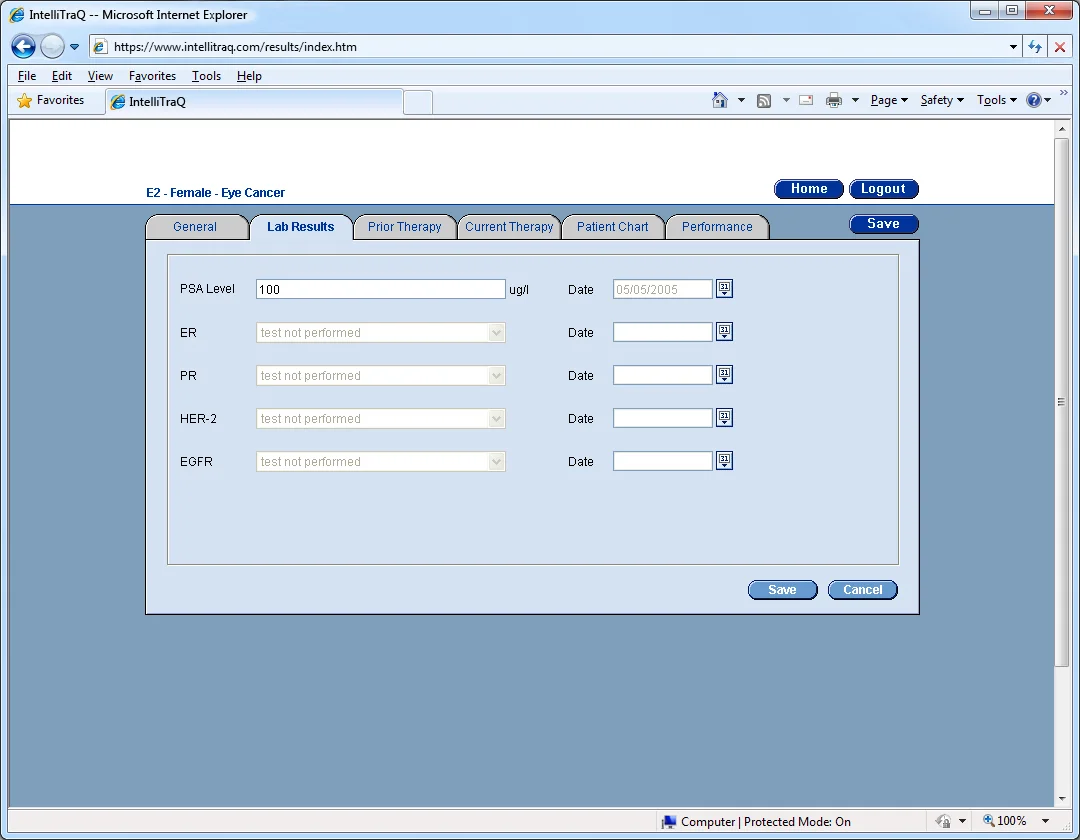Open the View menu
Viewport: 1080px width, 840px height.
point(100,76)
